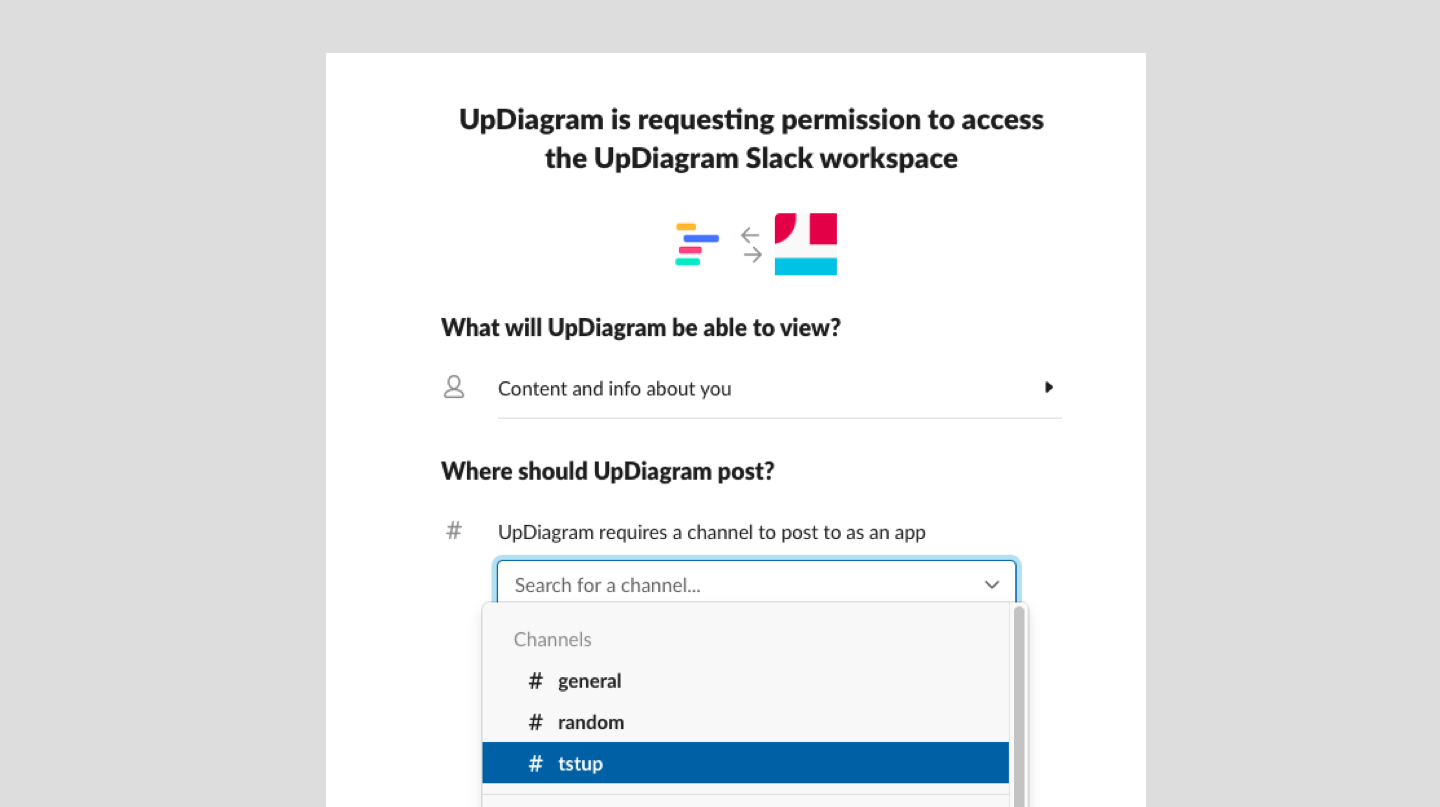Click 'Where should UpDiagram post?' heading
Image resolution: width=1440 pixels, height=807 pixels.
[608, 471]
